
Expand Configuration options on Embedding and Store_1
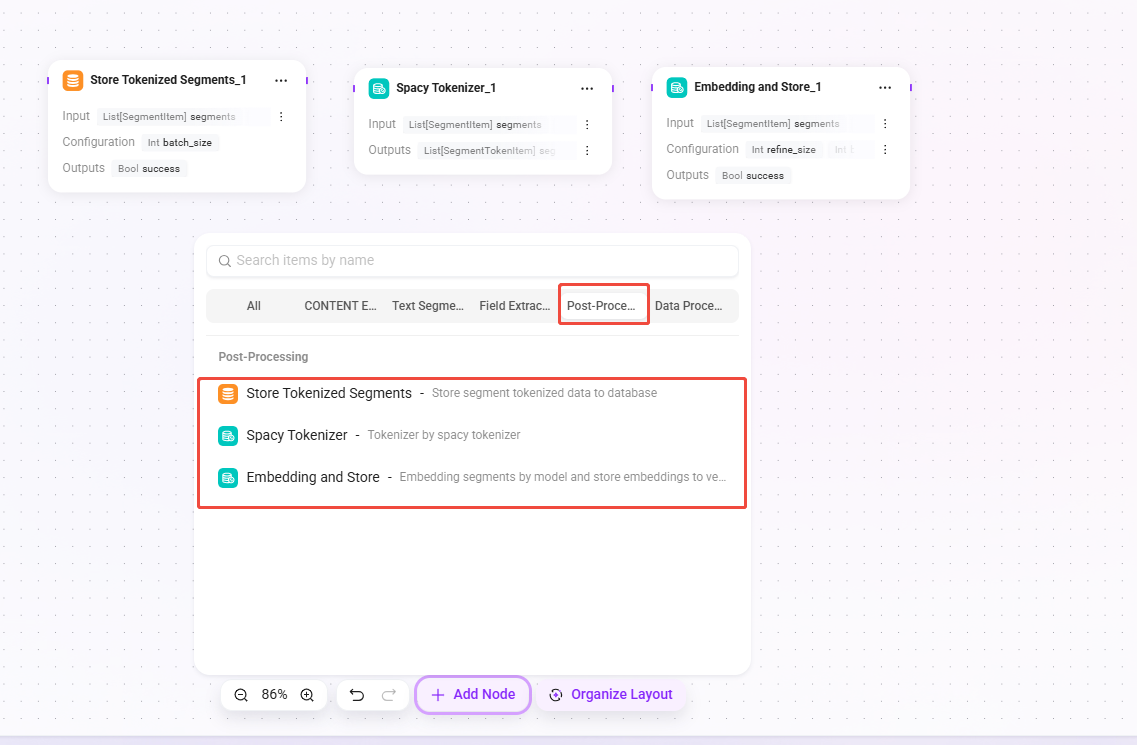[885, 149]
